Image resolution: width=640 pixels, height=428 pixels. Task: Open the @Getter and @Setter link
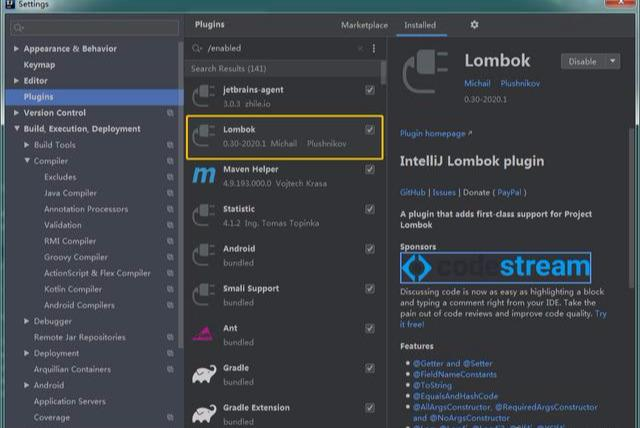[x=453, y=363]
